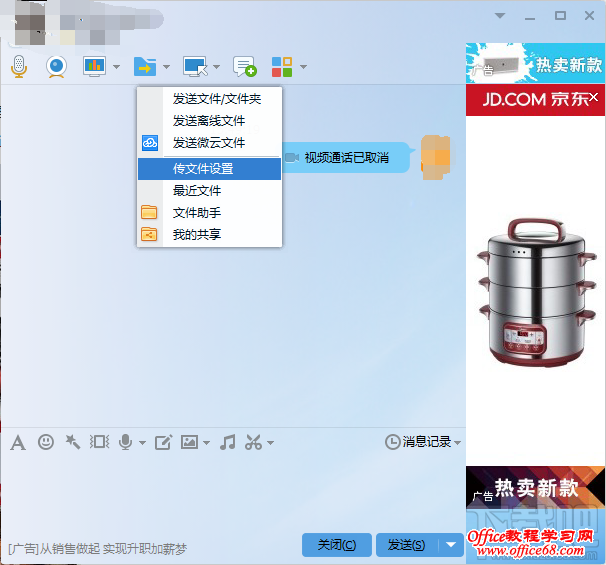Open the magic emoticon wand icon

click(x=73, y=442)
